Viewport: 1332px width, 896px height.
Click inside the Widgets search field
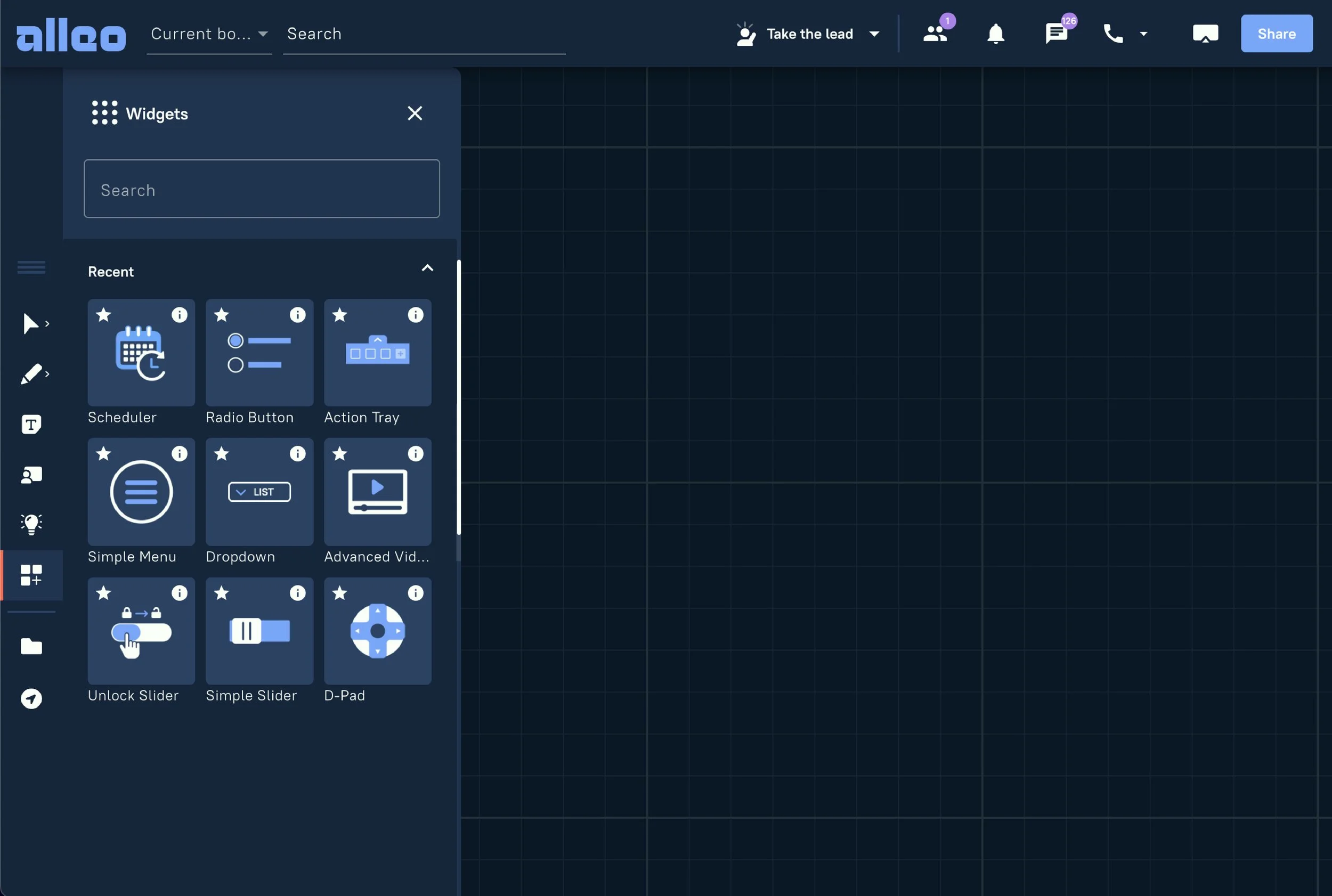(x=261, y=189)
